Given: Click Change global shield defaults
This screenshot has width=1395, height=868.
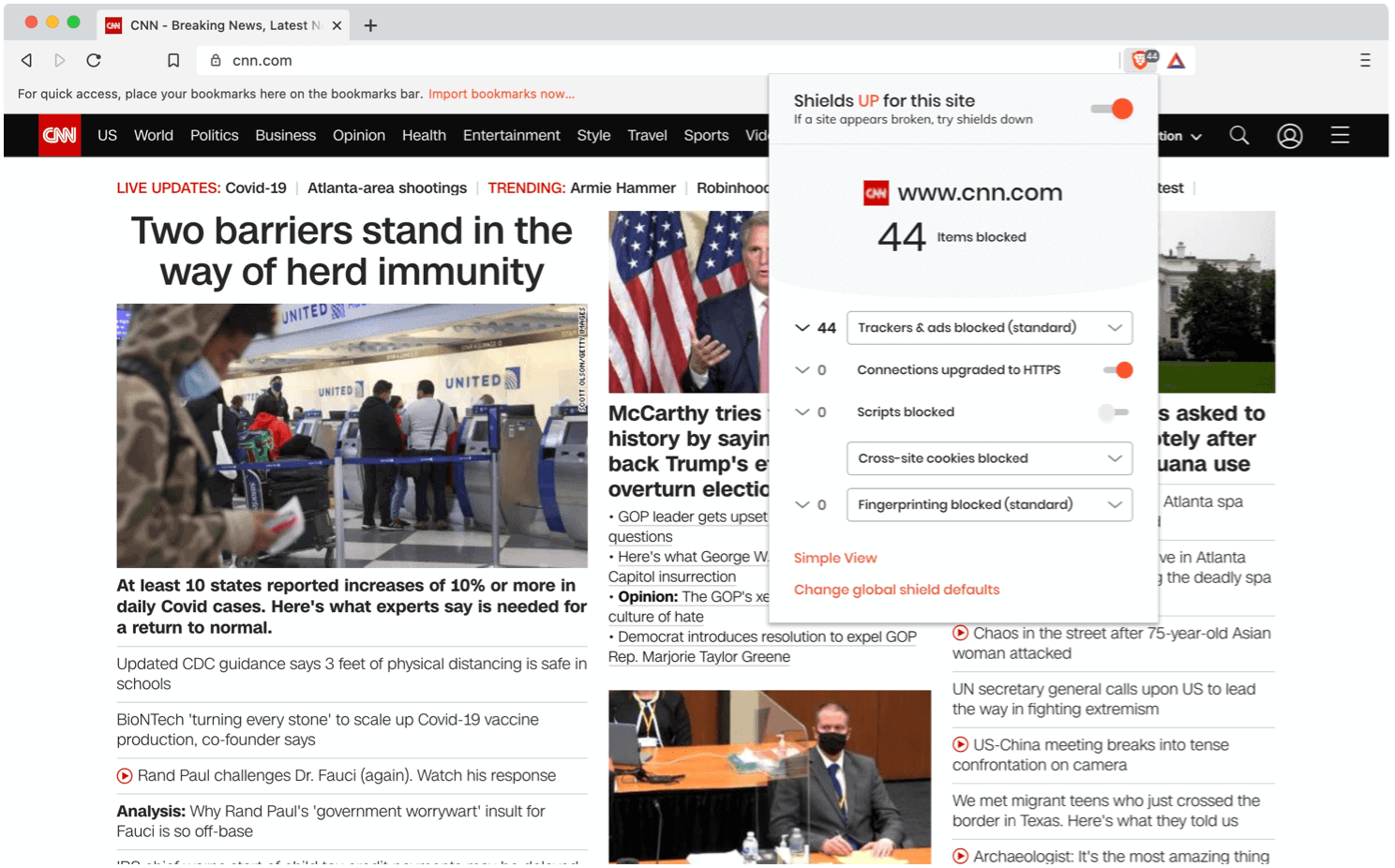Looking at the screenshot, I should pos(897,590).
